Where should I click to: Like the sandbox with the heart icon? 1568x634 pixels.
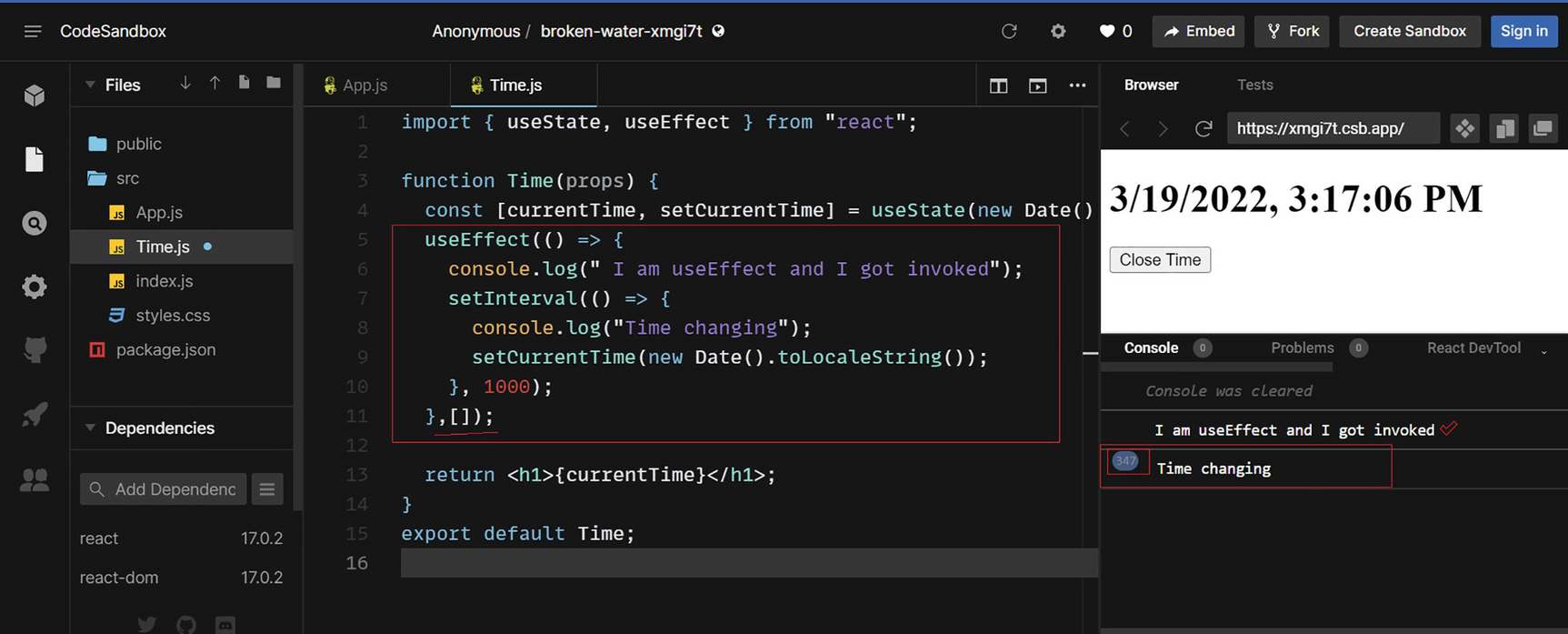click(1106, 32)
